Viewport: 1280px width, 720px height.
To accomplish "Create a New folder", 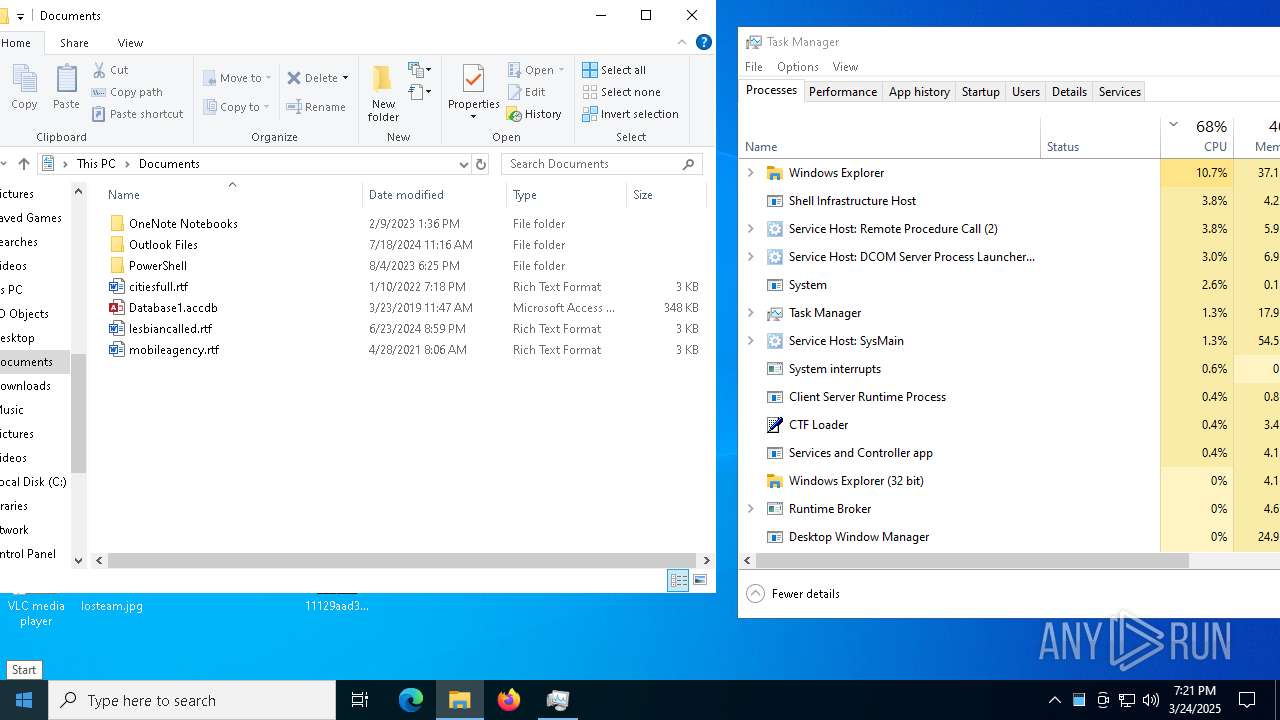I will tap(383, 92).
